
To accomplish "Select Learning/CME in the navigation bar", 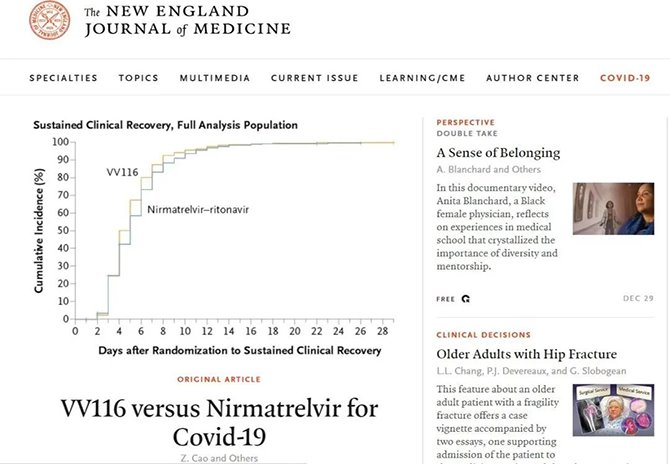I will 422,78.
